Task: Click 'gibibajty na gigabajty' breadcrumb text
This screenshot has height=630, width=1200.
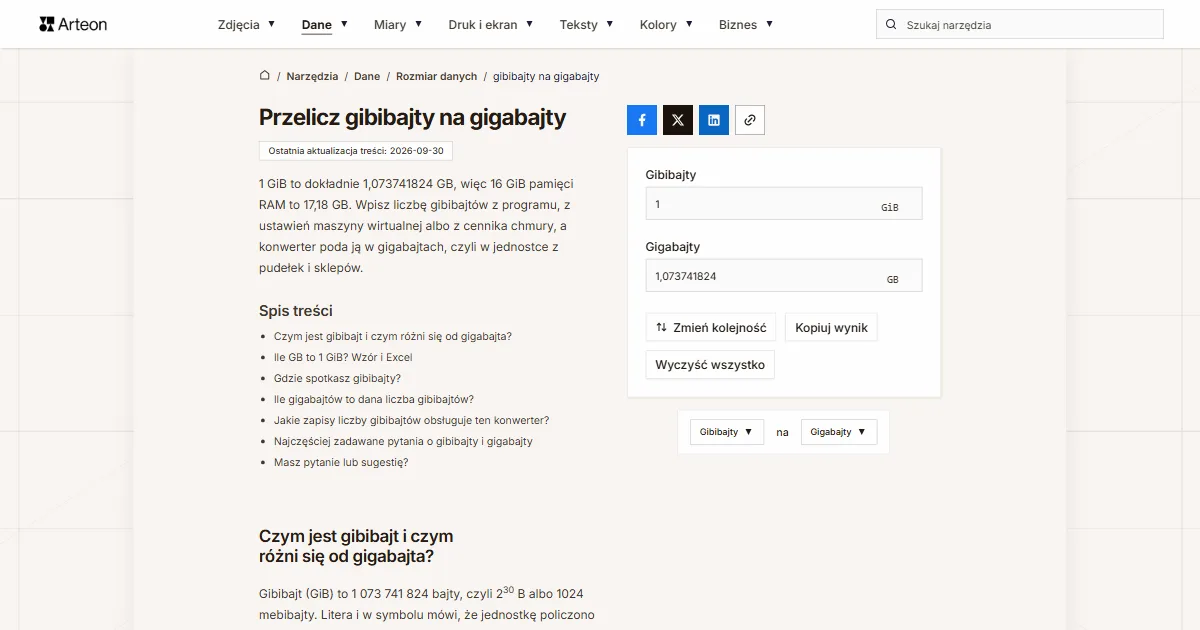Action: point(546,76)
